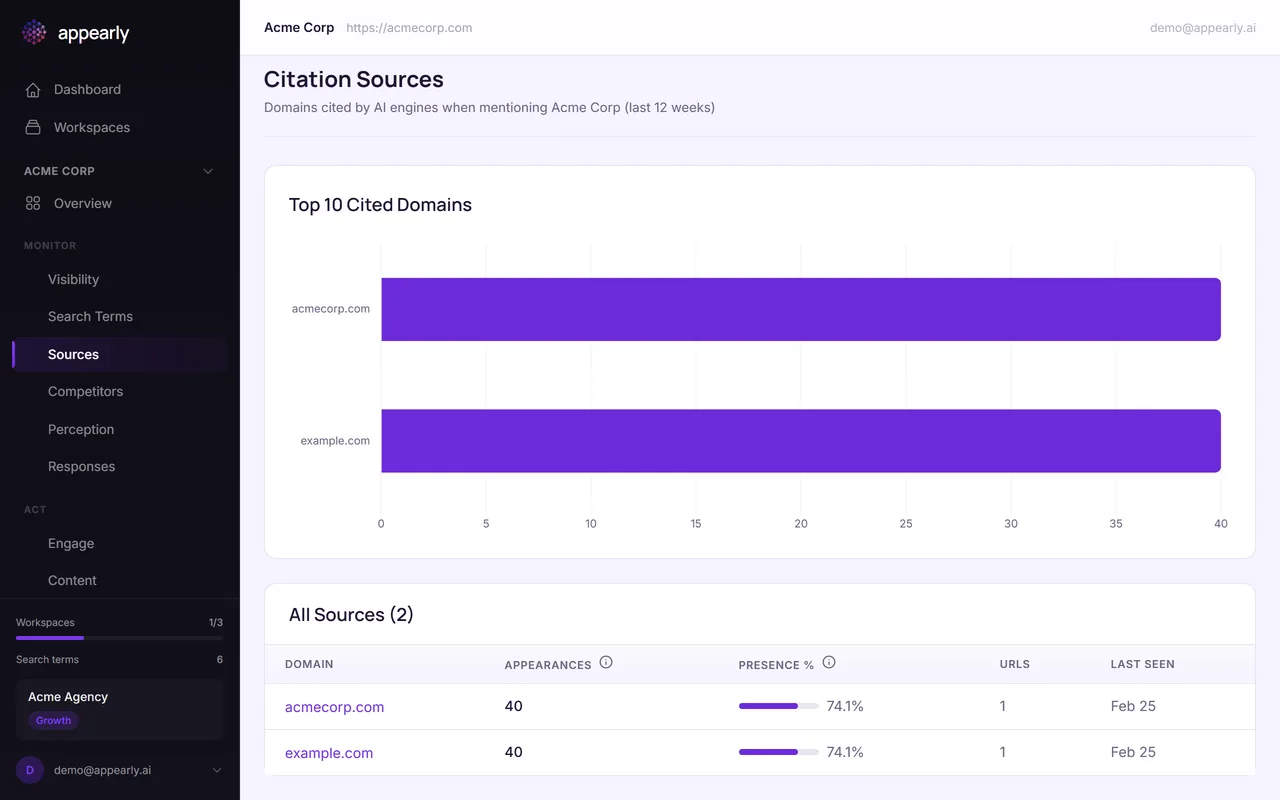Open the Competitors section
Viewport: 1280px width, 800px height.
pos(85,392)
